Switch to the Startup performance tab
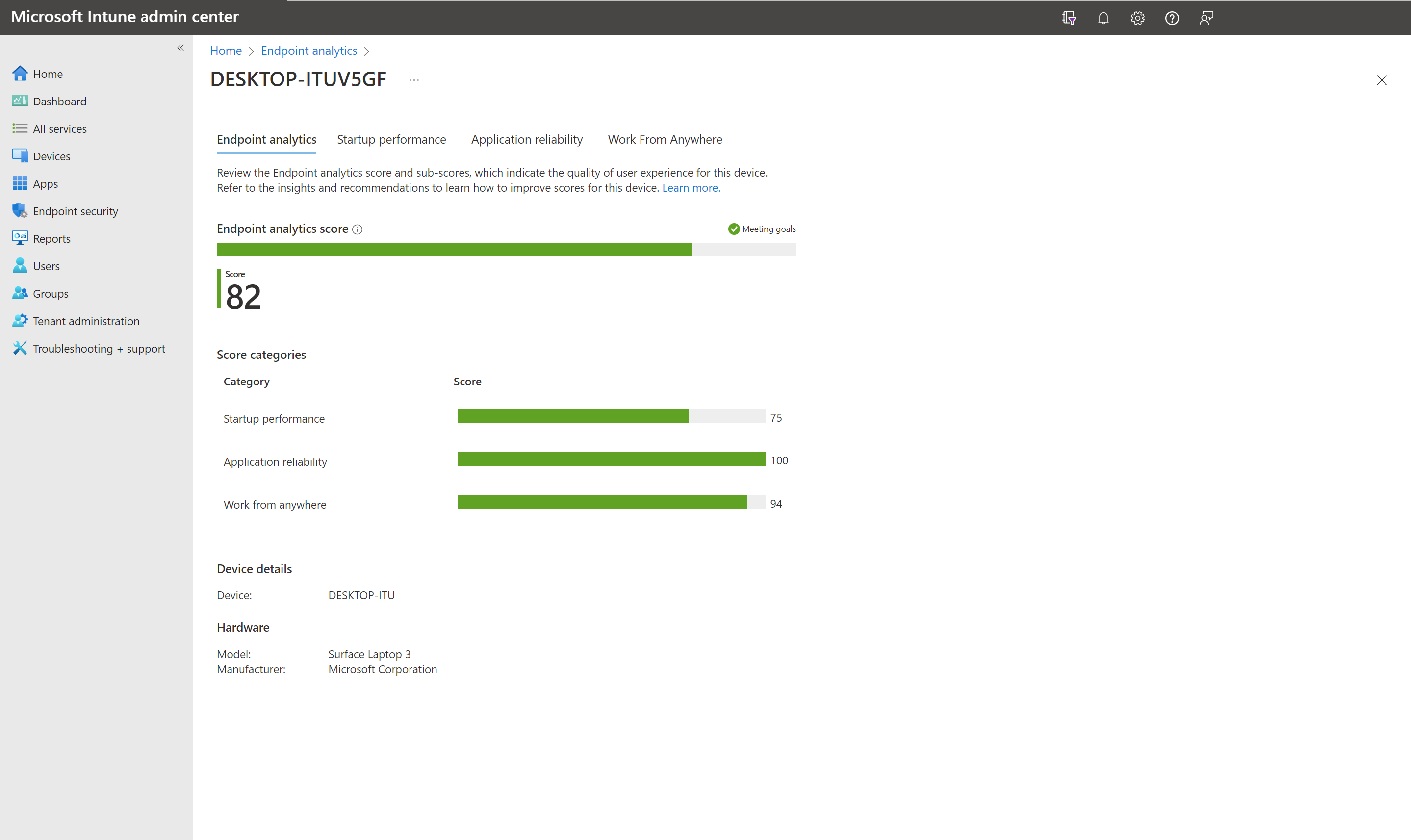Viewport: 1411px width, 840px height. pos(391,139)
